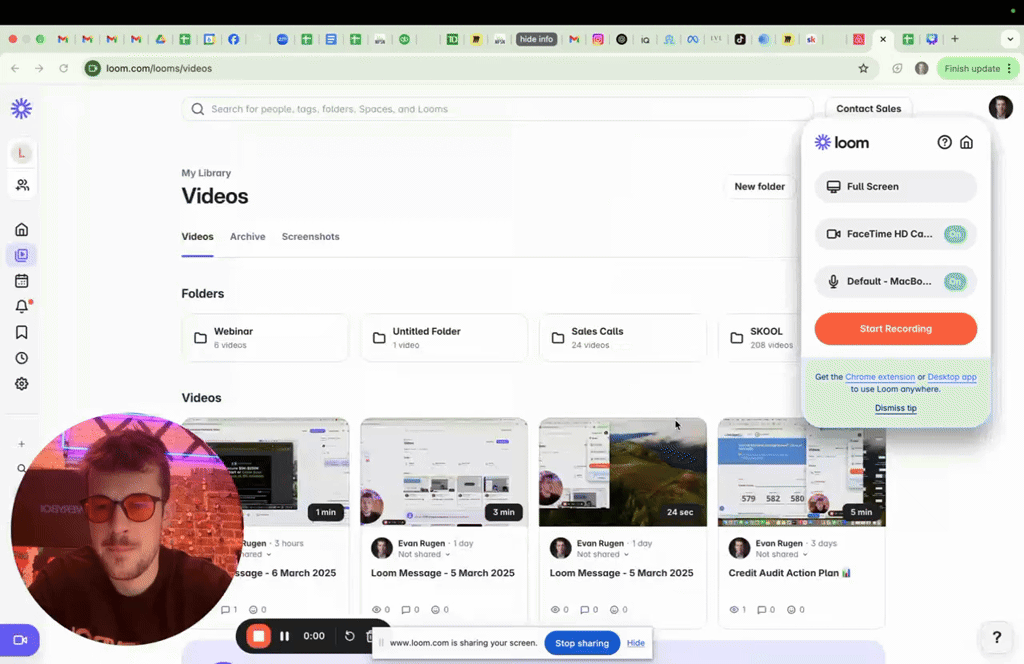
Task: Expand Not shared dropdown on 3 min video
Action: (x=424, y=554)
